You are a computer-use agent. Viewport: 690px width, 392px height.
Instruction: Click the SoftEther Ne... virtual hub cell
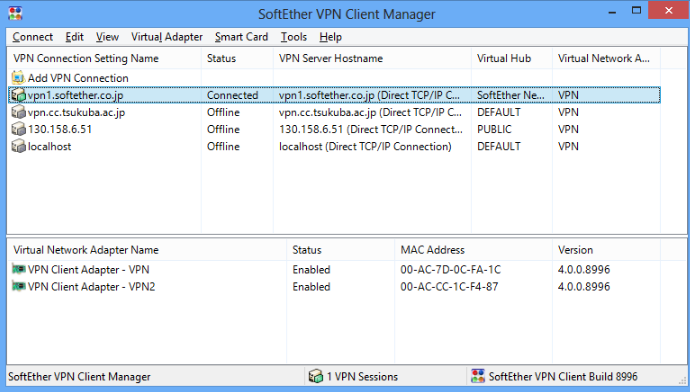pyautogui.click(x=510, y=95)
